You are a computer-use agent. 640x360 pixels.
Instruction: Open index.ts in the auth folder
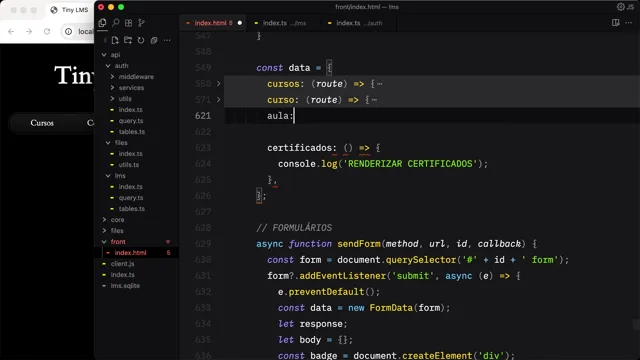pyautogui.click(x=131, y=110)
